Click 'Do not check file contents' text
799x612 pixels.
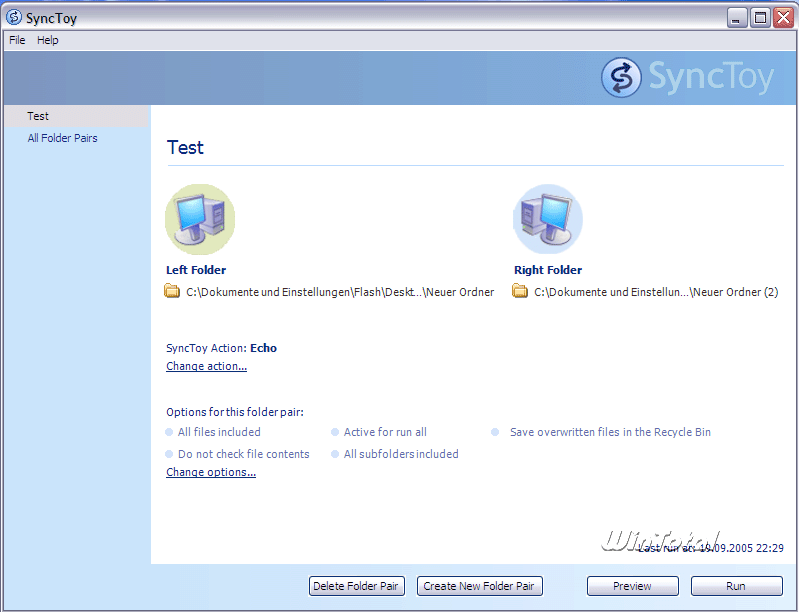(244, 454)
